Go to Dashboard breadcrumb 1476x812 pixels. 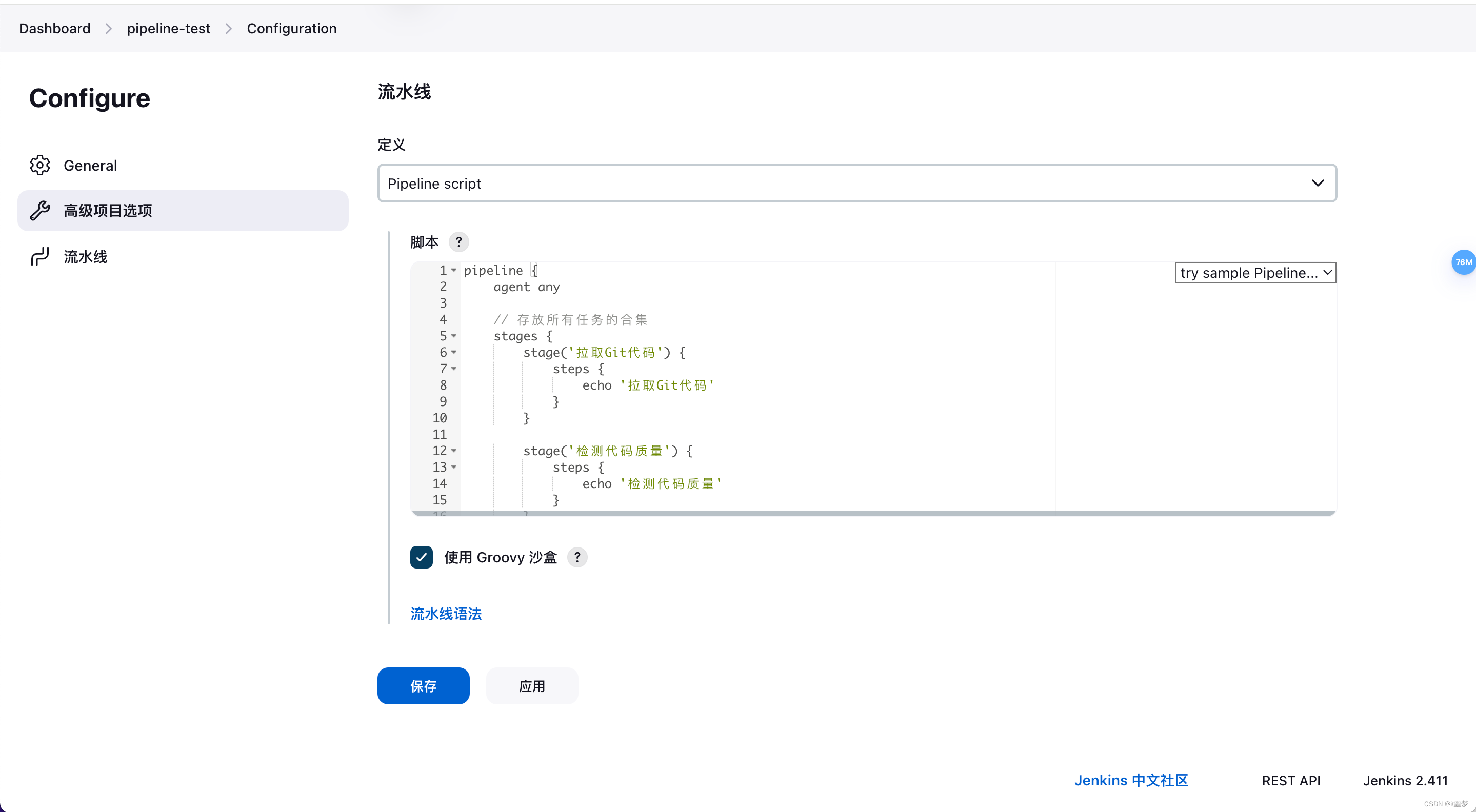click(54, 29)
